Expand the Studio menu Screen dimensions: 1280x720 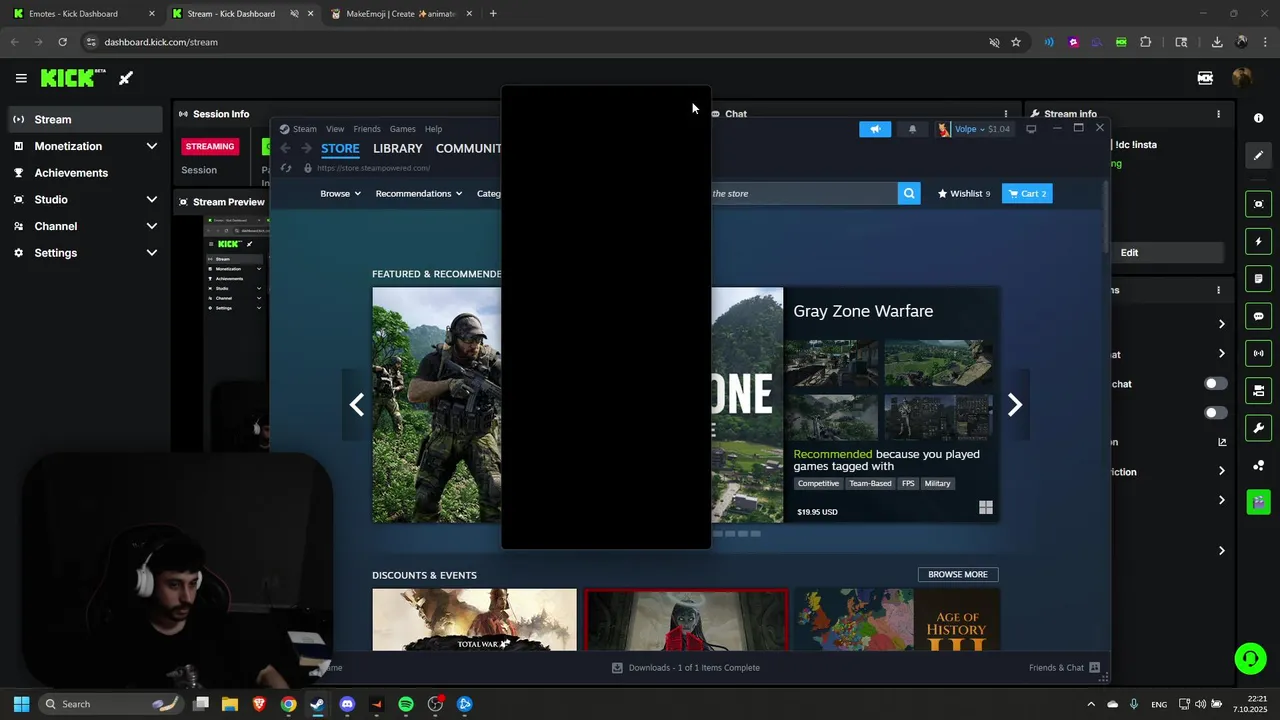85,199
